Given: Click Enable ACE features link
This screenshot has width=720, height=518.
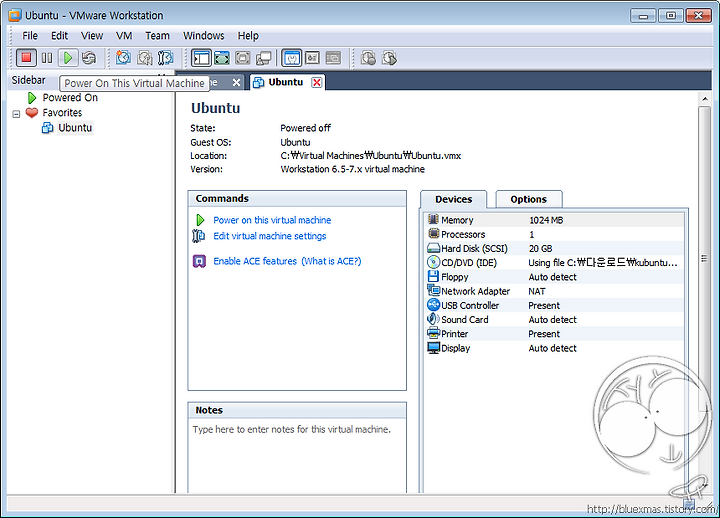Looking at the screenshot, I should 255,261.
